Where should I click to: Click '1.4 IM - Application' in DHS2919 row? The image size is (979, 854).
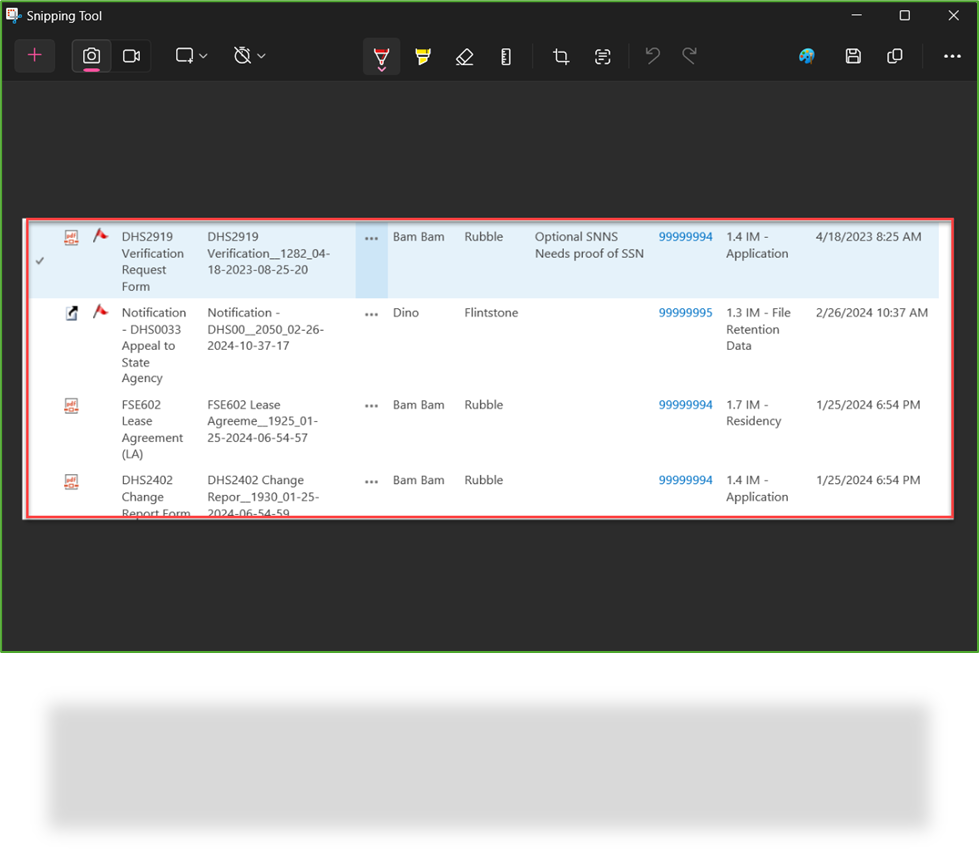[x=757, y=245]
